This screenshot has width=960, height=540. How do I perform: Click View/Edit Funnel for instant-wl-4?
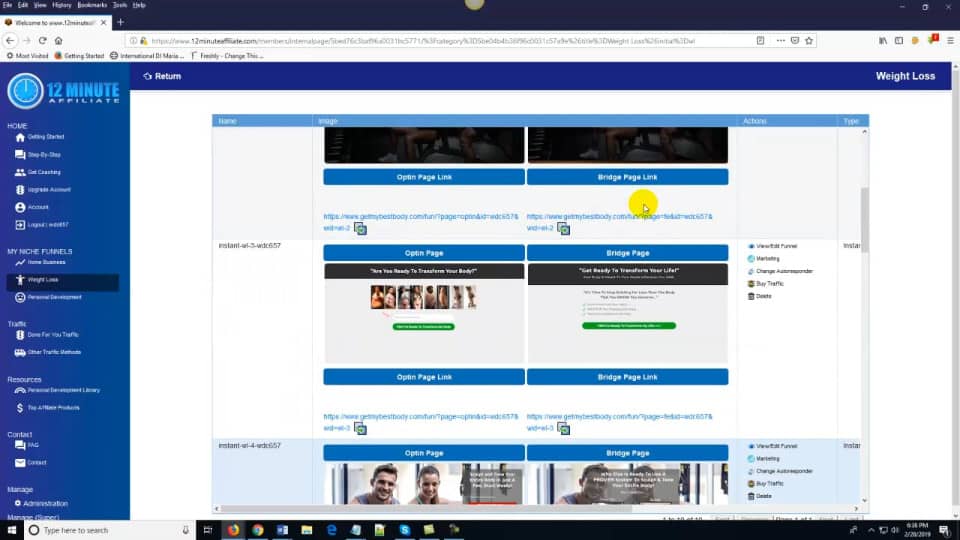pos(772,446)
